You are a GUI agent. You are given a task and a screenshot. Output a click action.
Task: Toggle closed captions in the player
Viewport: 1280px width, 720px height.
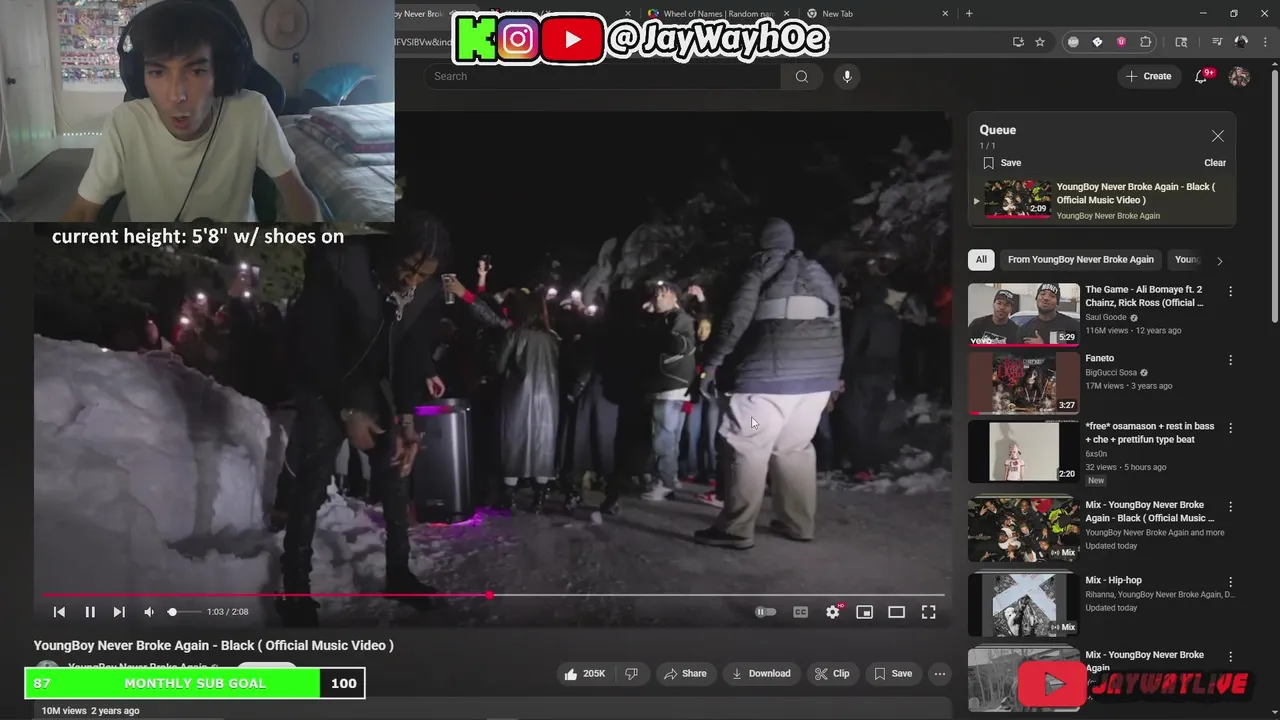point(800,612)
